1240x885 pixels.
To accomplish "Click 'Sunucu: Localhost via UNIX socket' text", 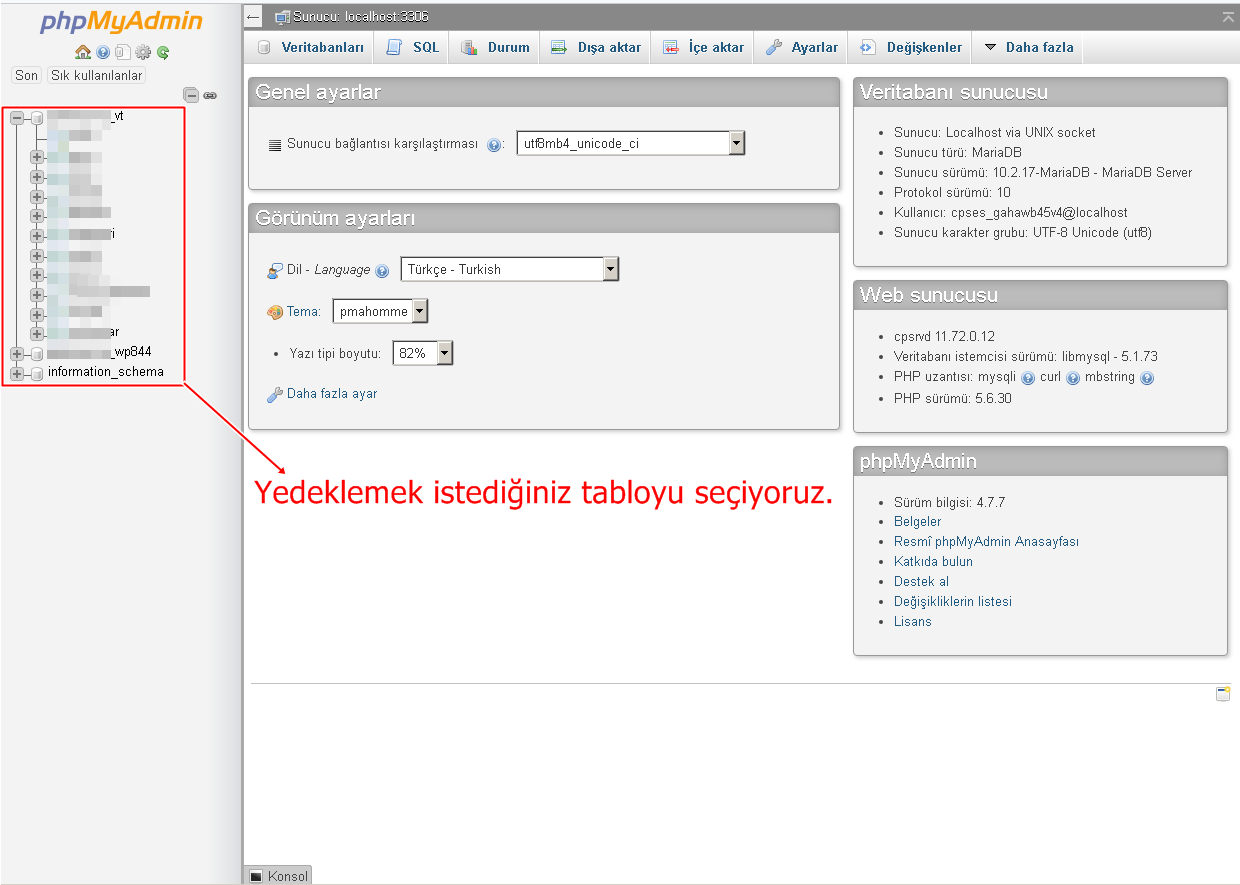I will tap(995, 133).
